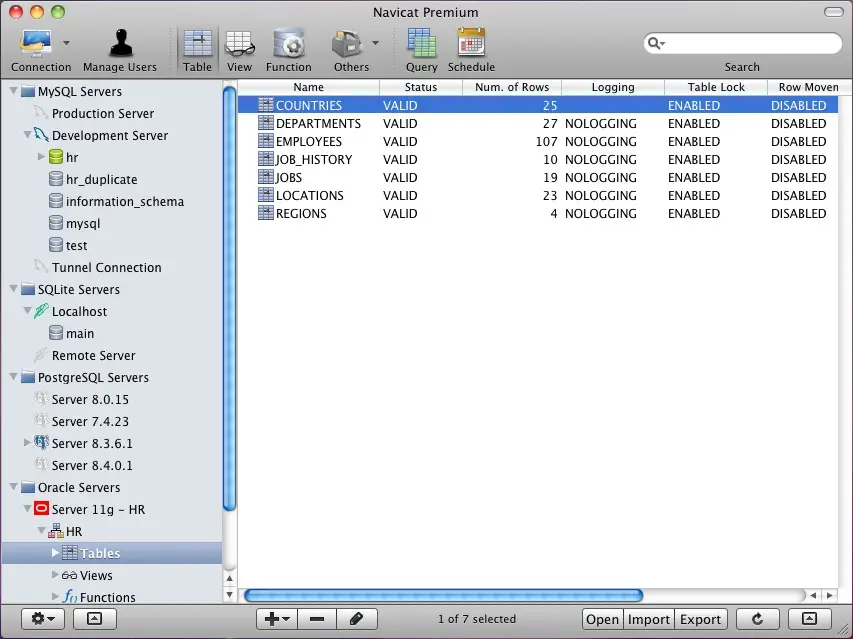Select the JOB_HISTORY table row

point(537,159)
